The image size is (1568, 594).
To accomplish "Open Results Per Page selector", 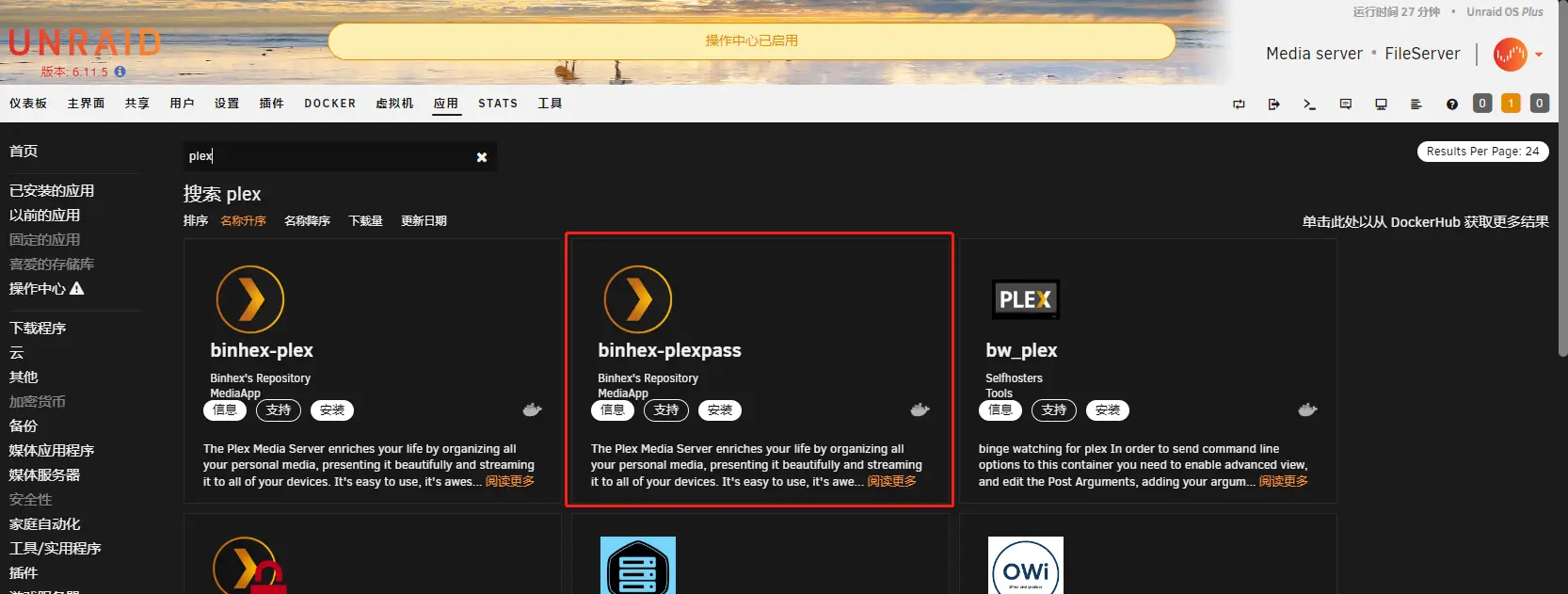I will 1482,152.
